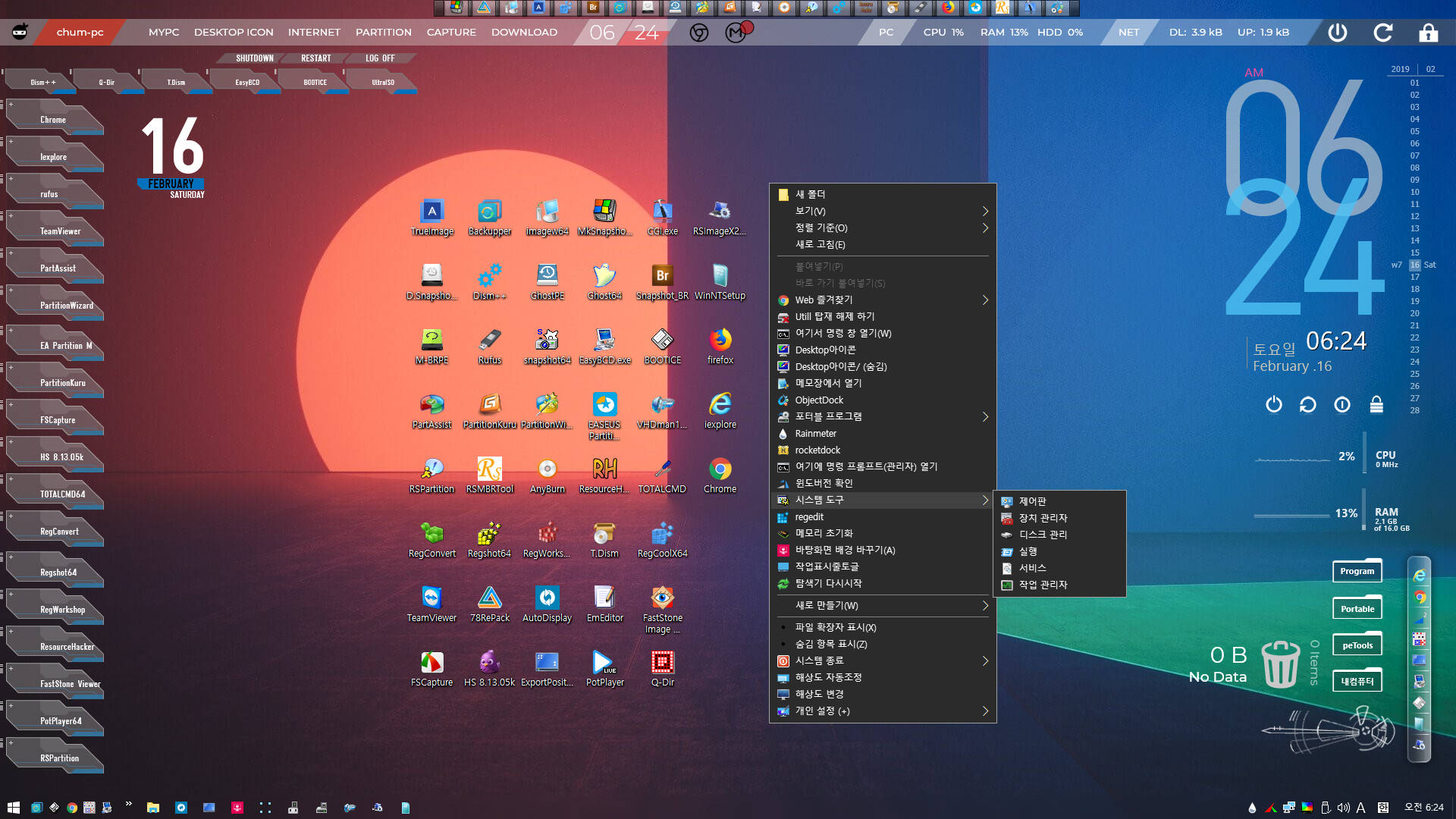Open the RegConvert desktop icon

(431, 540)
